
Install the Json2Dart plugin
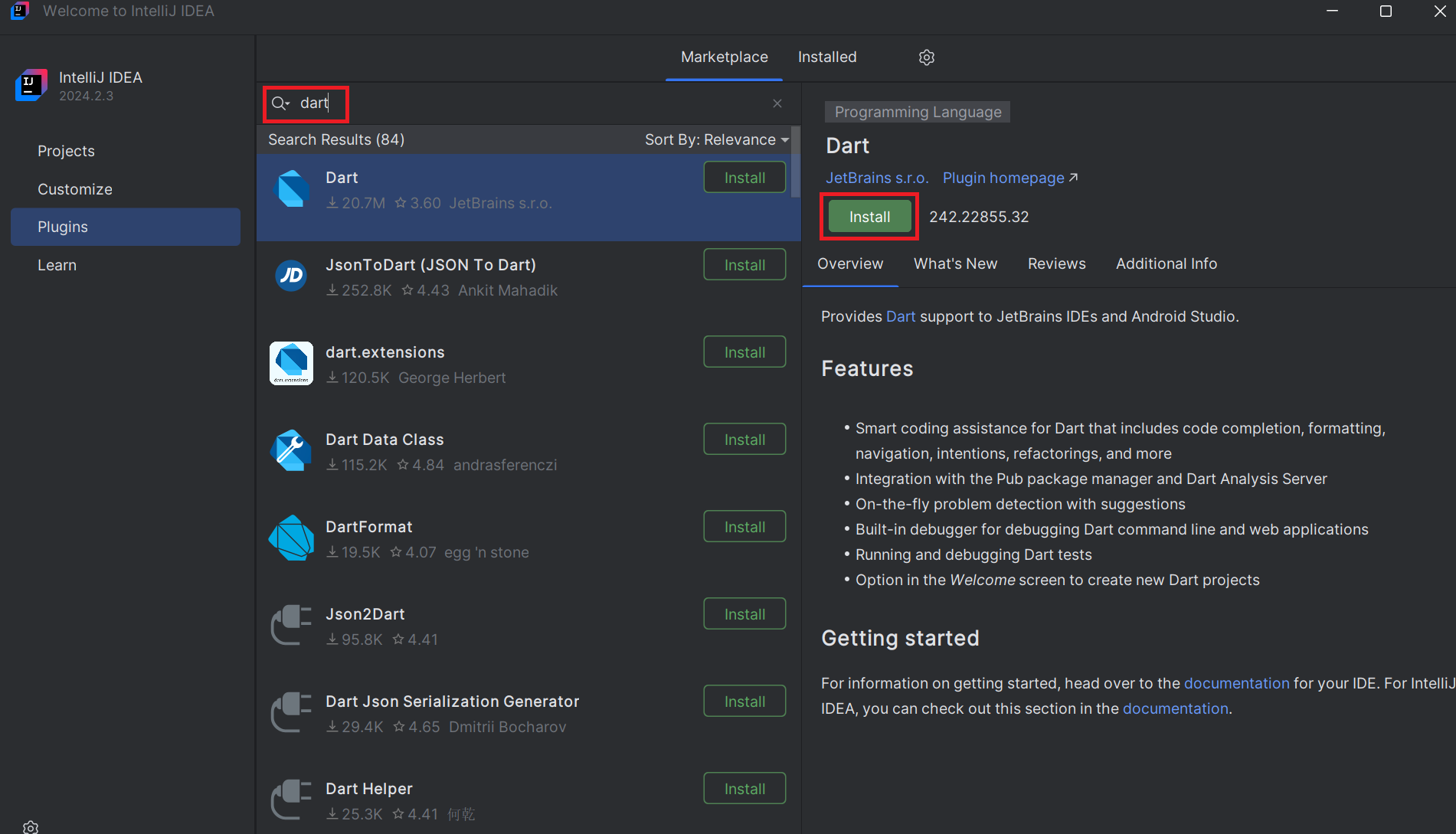coord(744,614)
